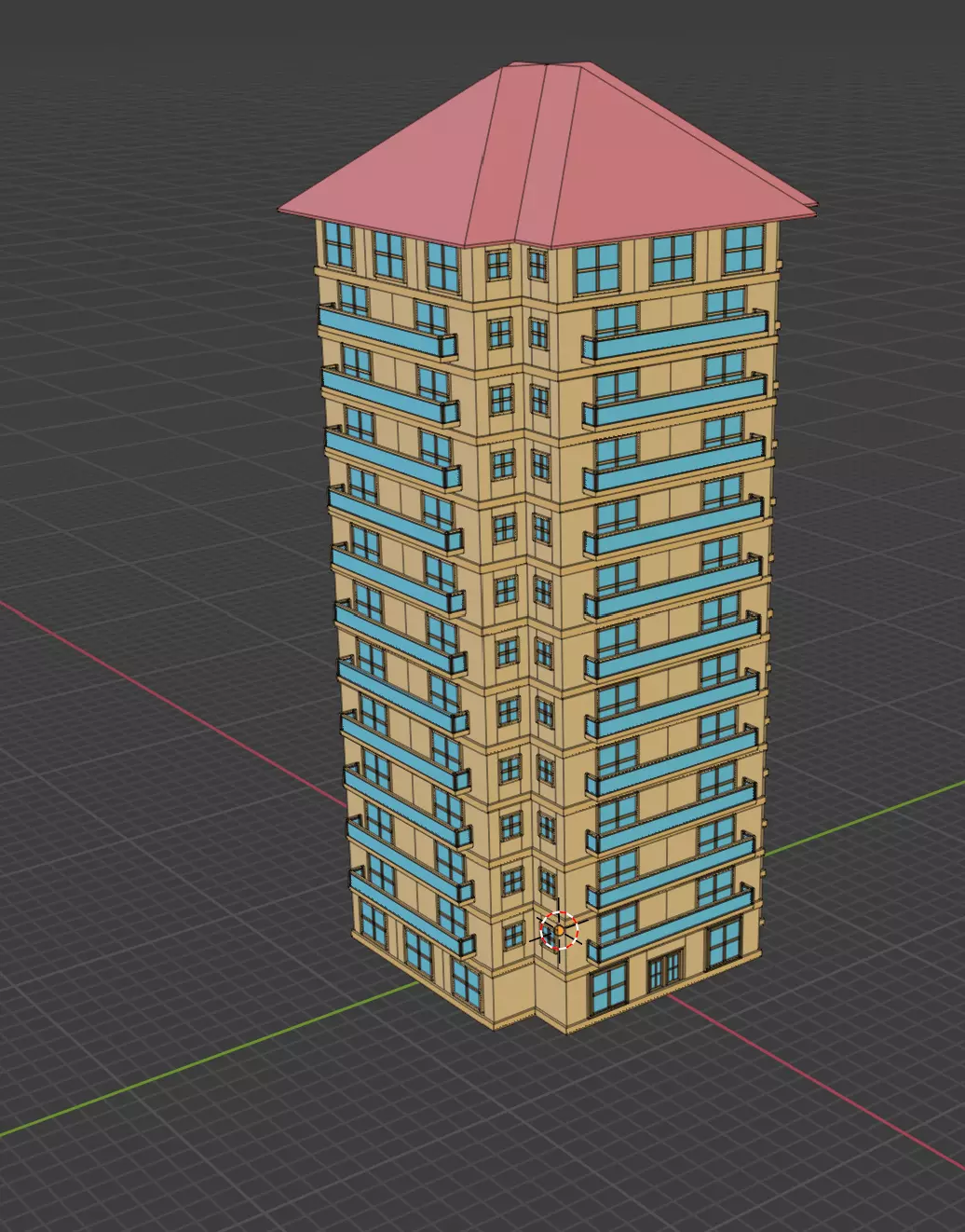Click the ground-floor double door of the building
Screen dimensions: 965x1232
coord(665,970)
